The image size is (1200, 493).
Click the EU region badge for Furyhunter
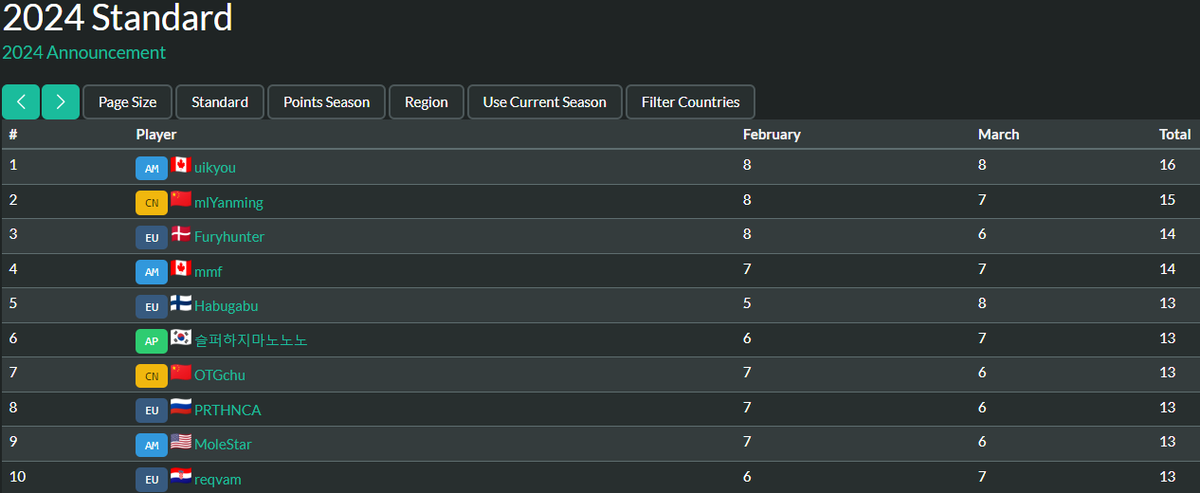(151, 237)
